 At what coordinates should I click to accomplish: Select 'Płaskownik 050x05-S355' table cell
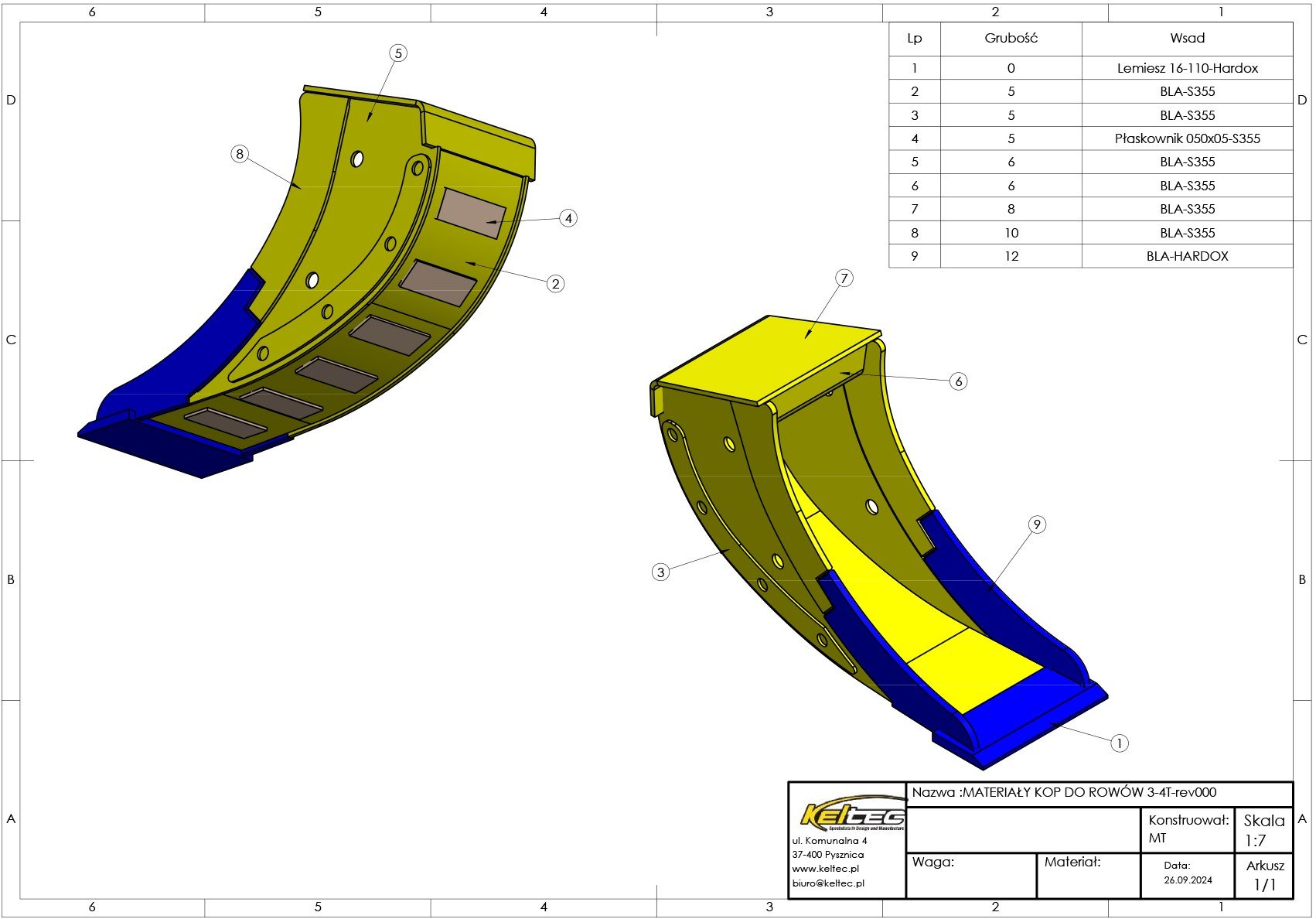1187,138
